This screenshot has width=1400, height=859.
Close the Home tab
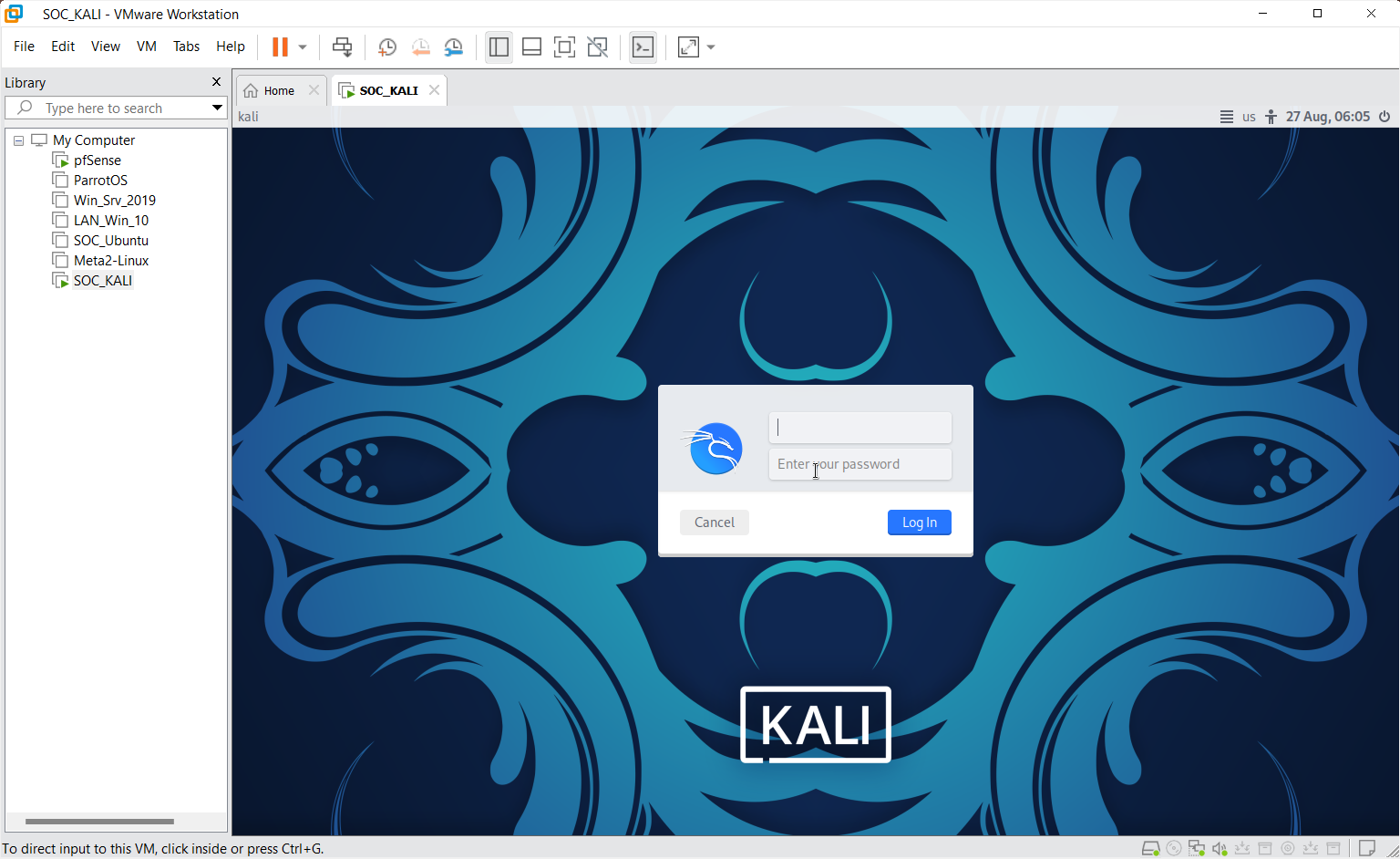(x=314, y=90)
